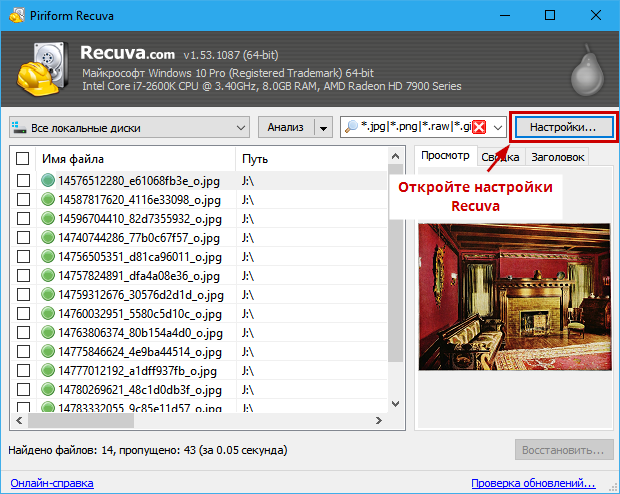620x494 pixels.
Task: Click green status dot for 14760032951_5580c5d10c_o.jpg
Action: point(48,313)
